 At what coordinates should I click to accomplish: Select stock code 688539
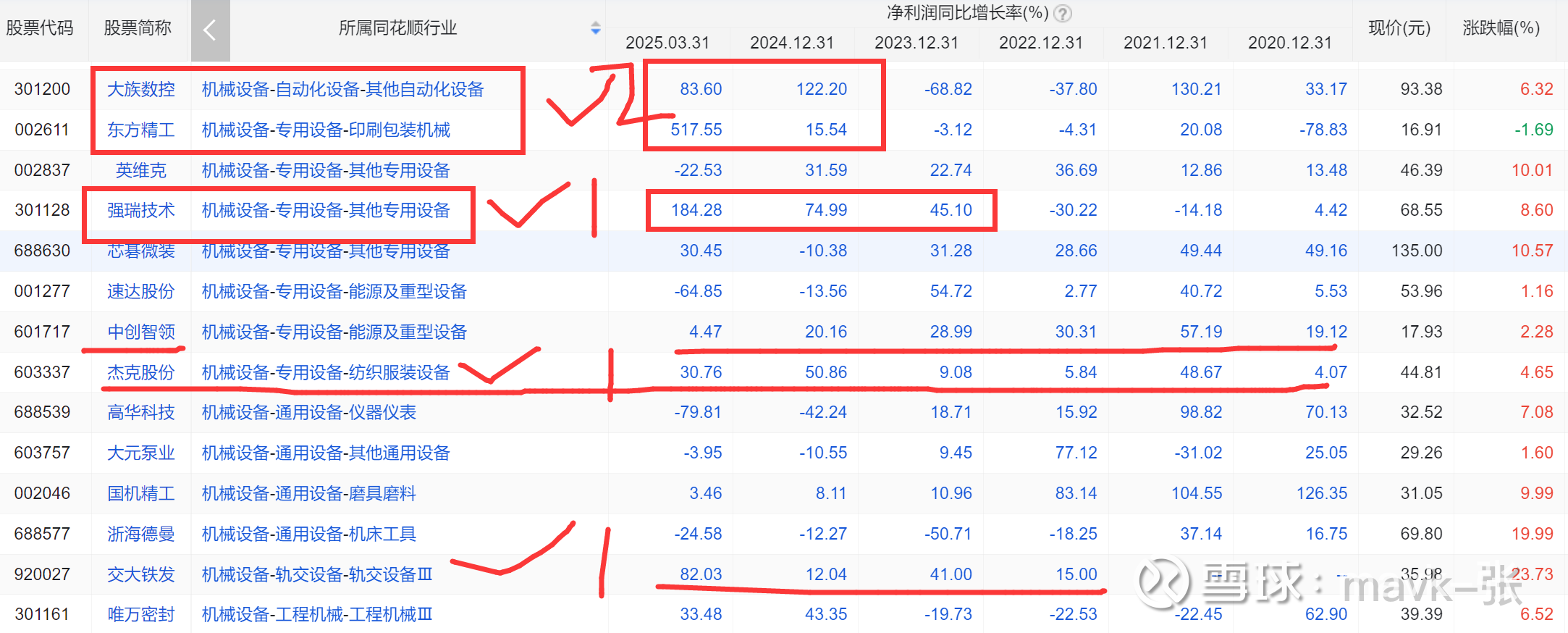(x=43, y=412)
